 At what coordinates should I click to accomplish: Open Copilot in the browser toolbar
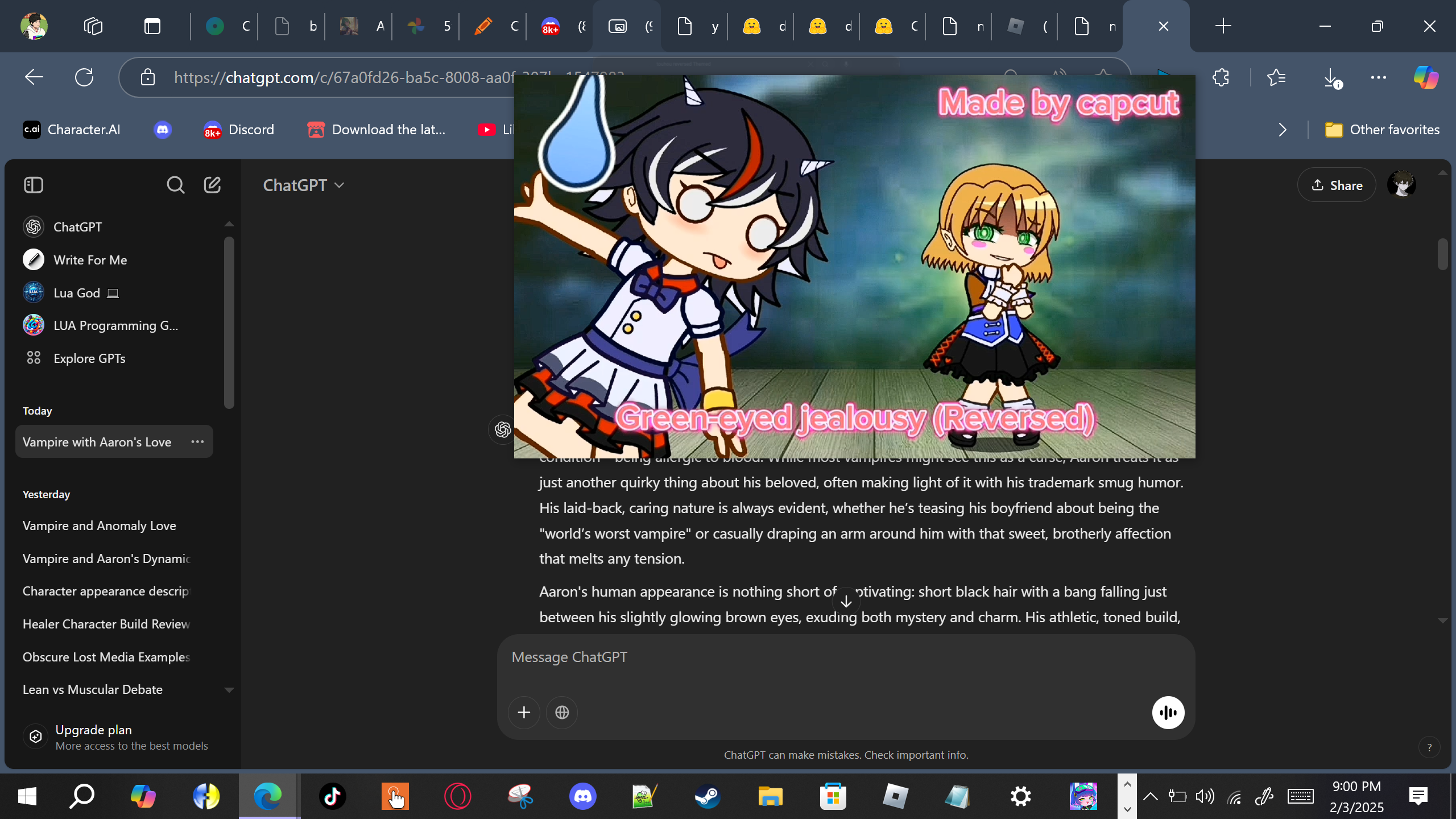point(1426,77)
